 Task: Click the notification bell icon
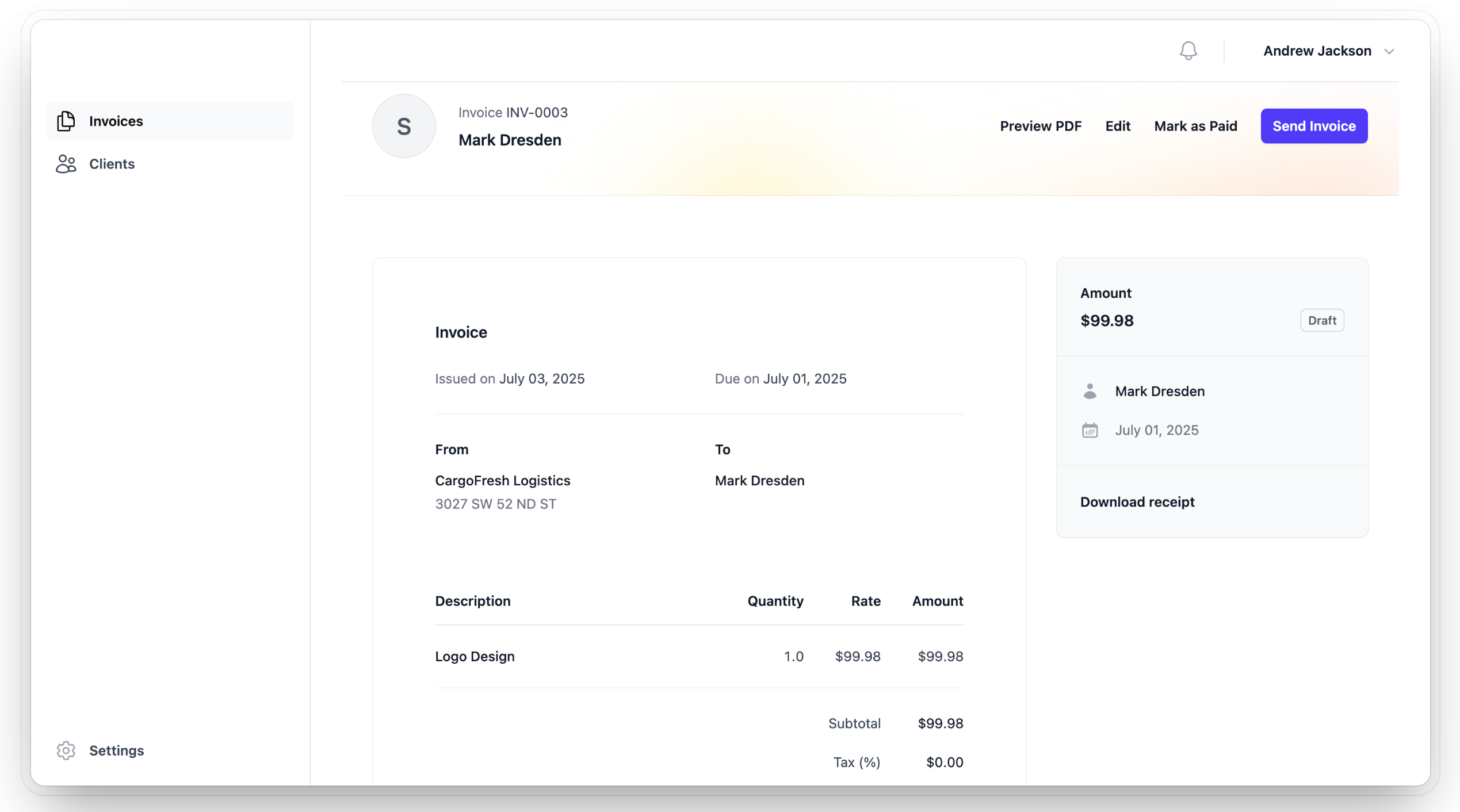click(1188, 51)
